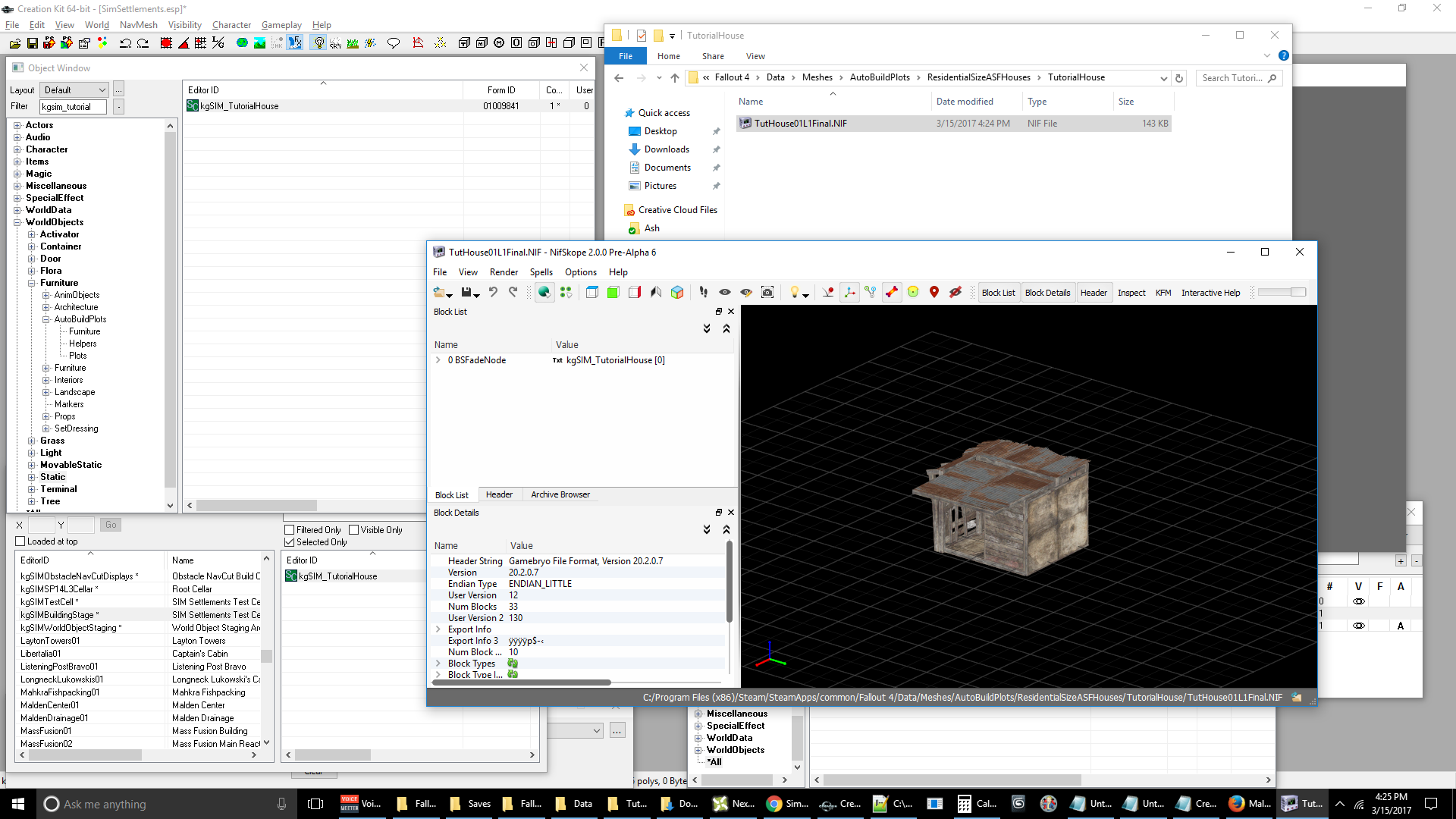Click the camera screenshot icon in NifSkope
Screen dimensions: 1456x819
tap(767, 293)
